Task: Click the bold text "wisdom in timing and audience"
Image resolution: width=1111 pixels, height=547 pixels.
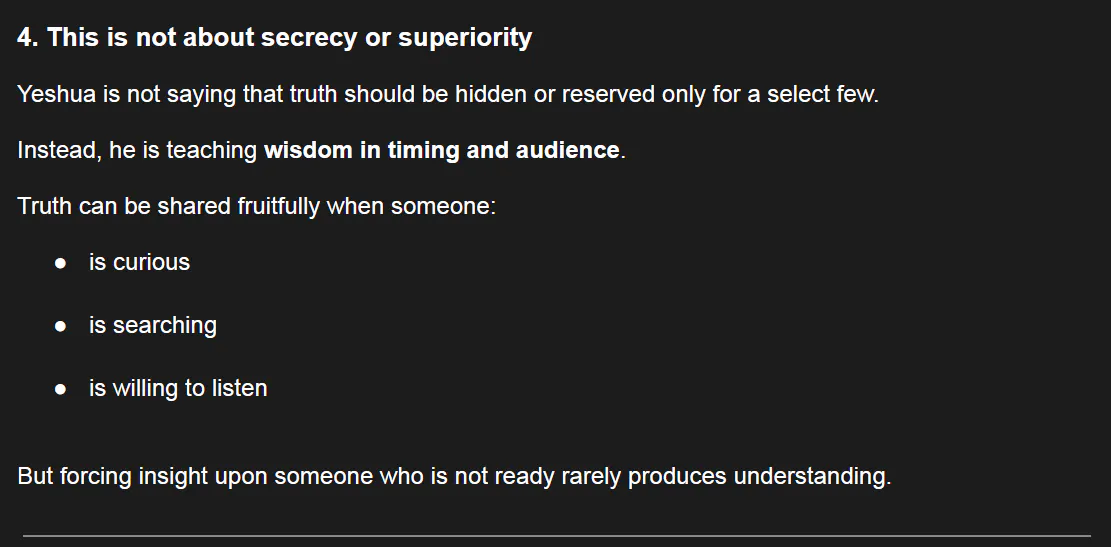Action: (441, 151)
